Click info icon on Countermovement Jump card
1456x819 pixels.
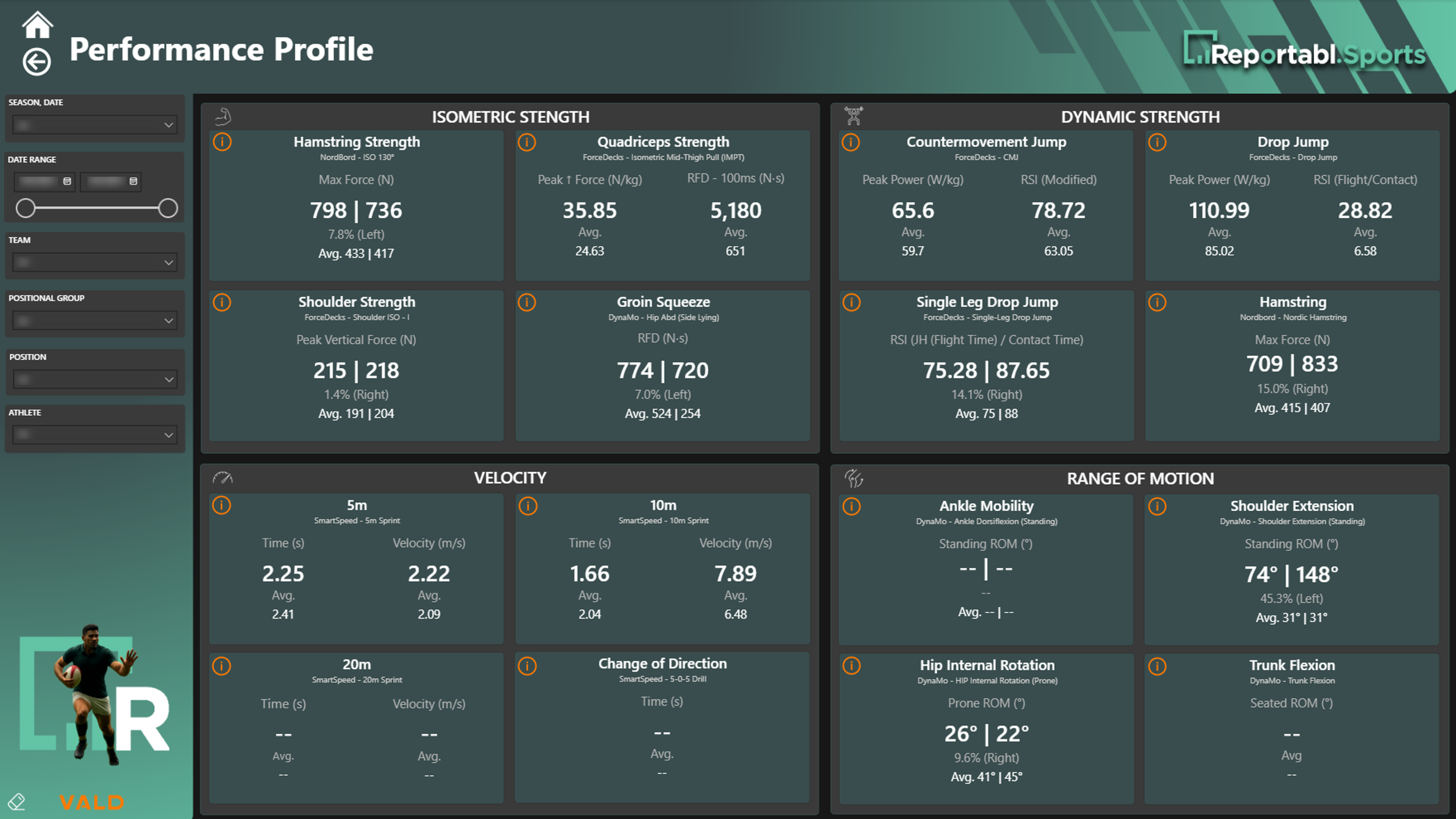tap(851, 142)
